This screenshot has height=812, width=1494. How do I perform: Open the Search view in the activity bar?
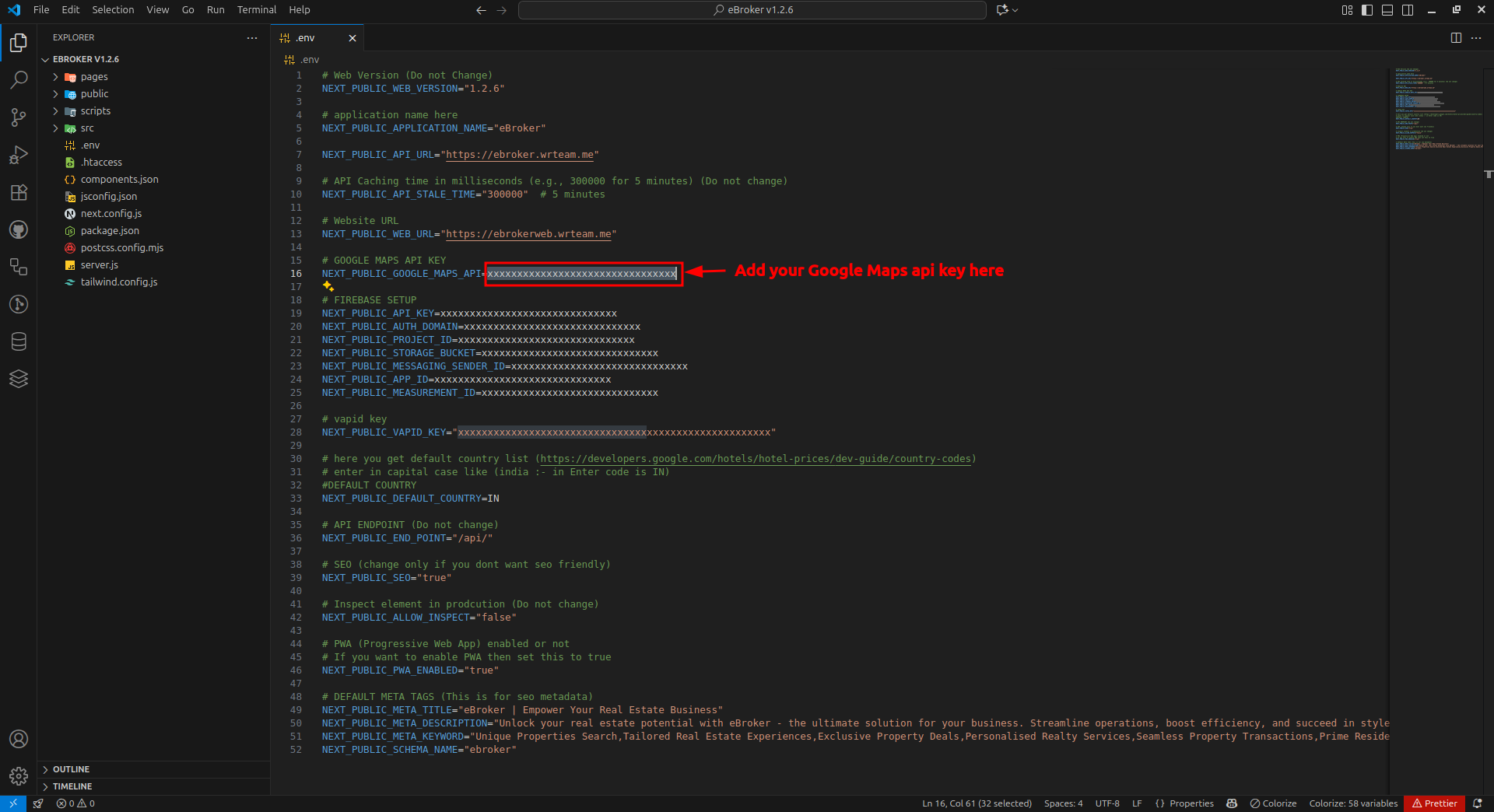pos(19,80)
